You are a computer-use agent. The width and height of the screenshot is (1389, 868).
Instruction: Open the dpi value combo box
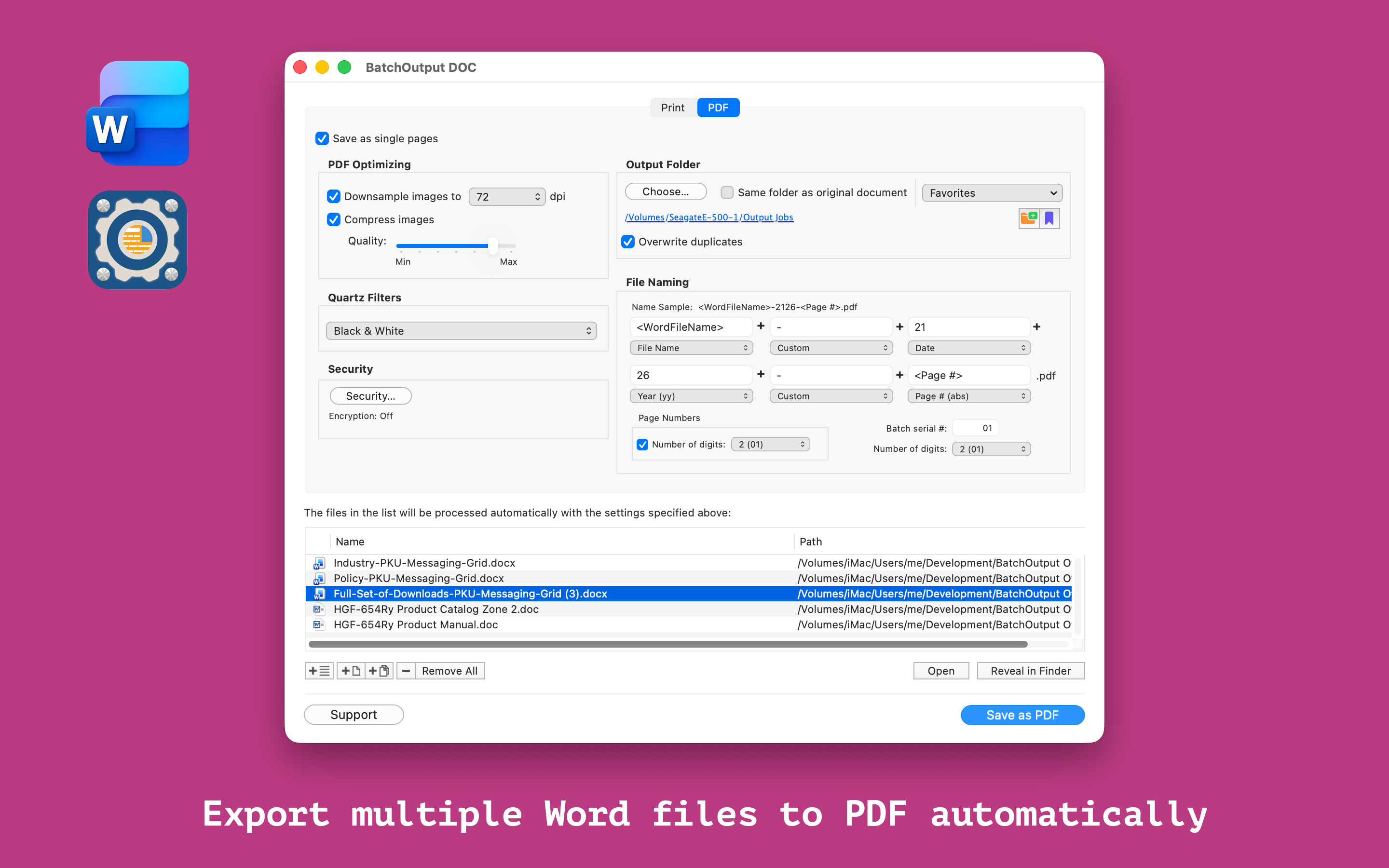click(507, 196)
